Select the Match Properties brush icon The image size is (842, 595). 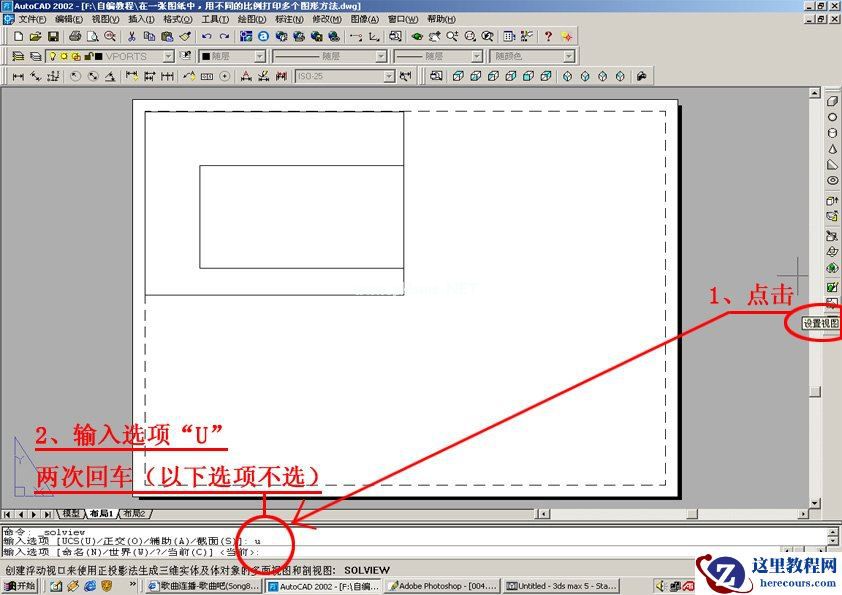click(185, 37)
